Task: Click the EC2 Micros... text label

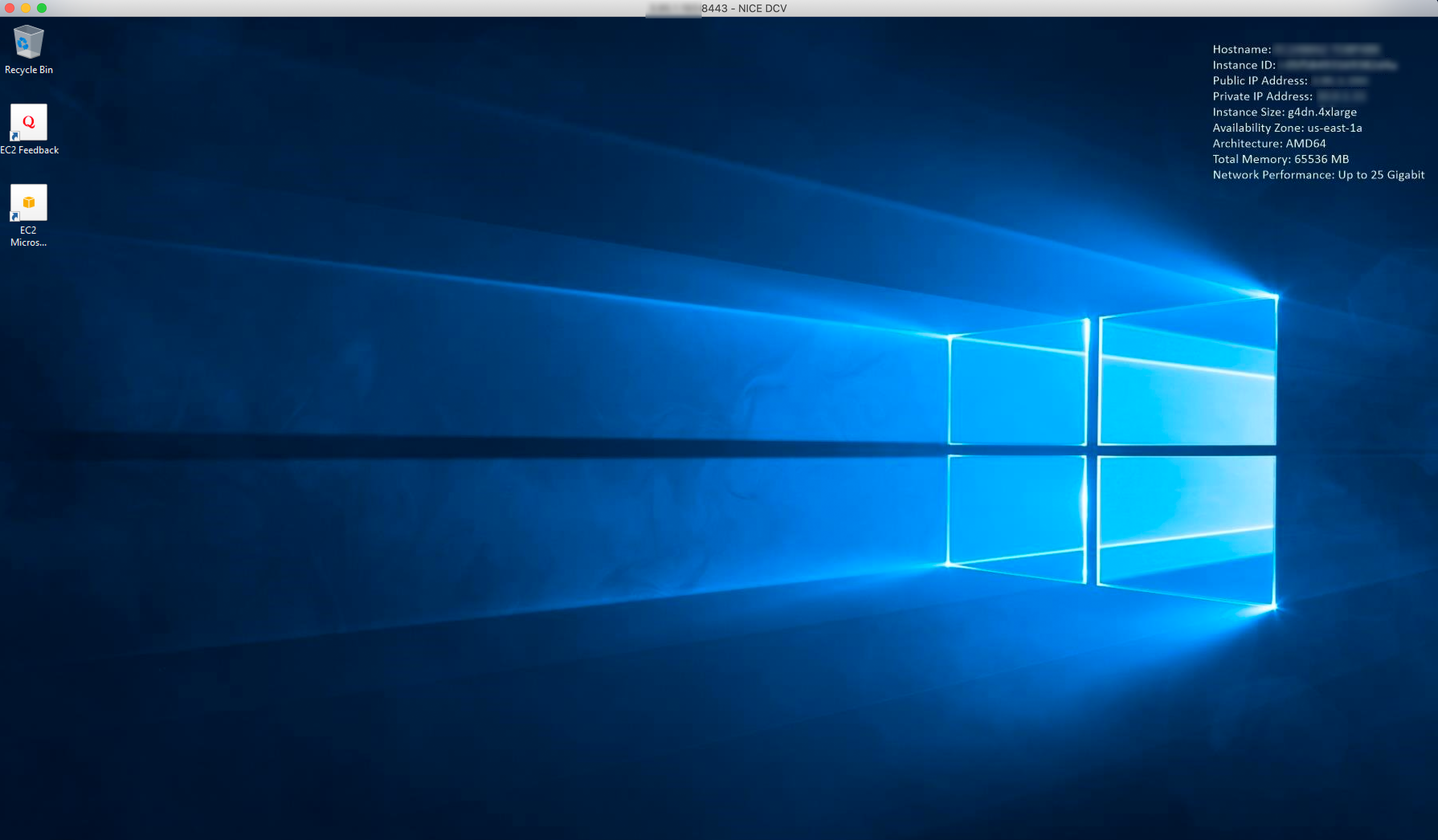Action: (29, 236)
